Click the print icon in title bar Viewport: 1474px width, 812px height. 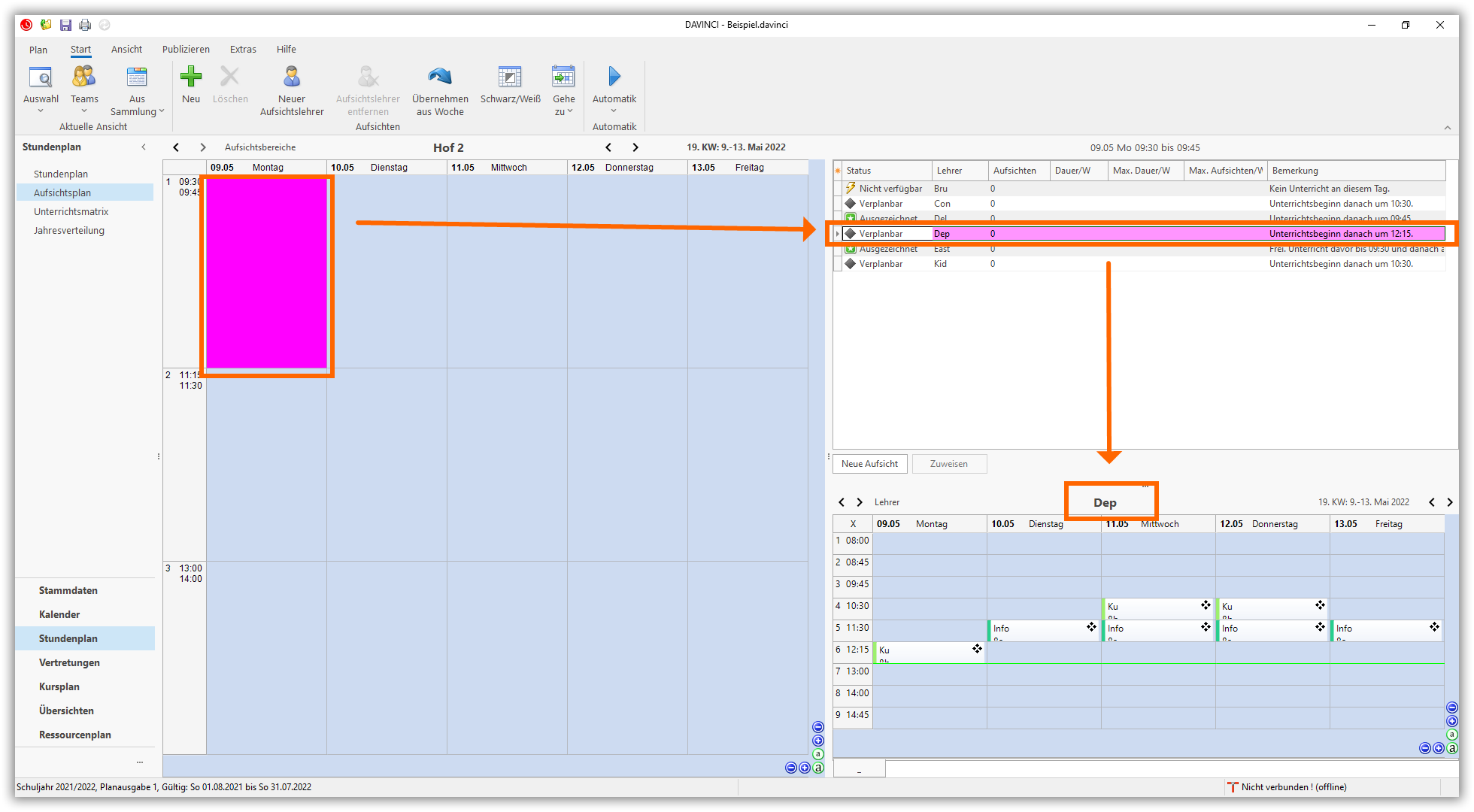tap(85, 25)
